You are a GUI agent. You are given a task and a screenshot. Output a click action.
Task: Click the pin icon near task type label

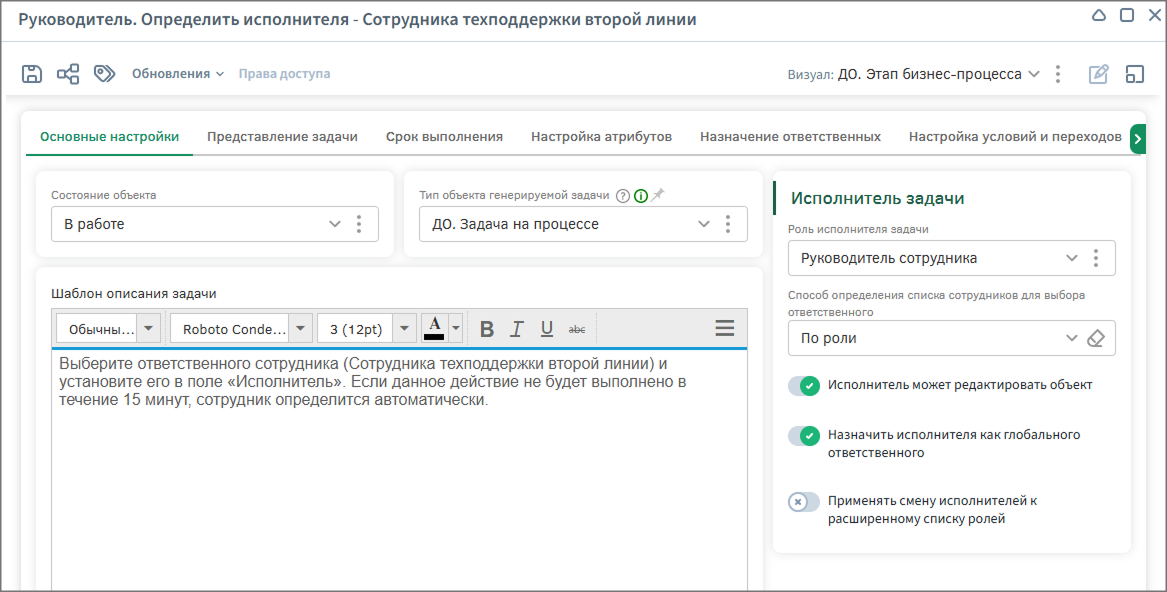pos(657,195)
